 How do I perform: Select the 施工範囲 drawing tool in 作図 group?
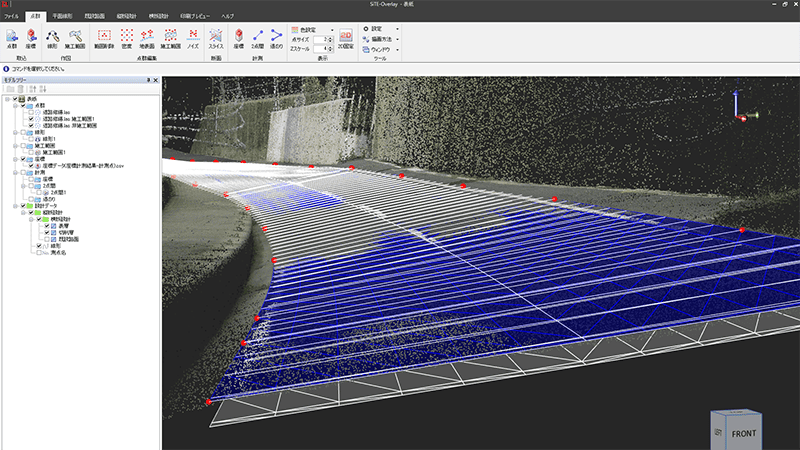[x=75, y=39]
